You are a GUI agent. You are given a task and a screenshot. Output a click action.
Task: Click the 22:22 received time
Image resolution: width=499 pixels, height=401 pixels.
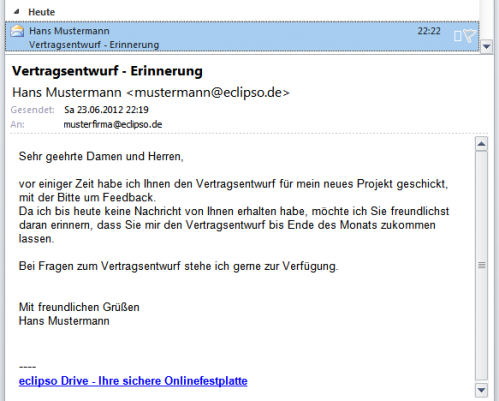coord(429,31)
